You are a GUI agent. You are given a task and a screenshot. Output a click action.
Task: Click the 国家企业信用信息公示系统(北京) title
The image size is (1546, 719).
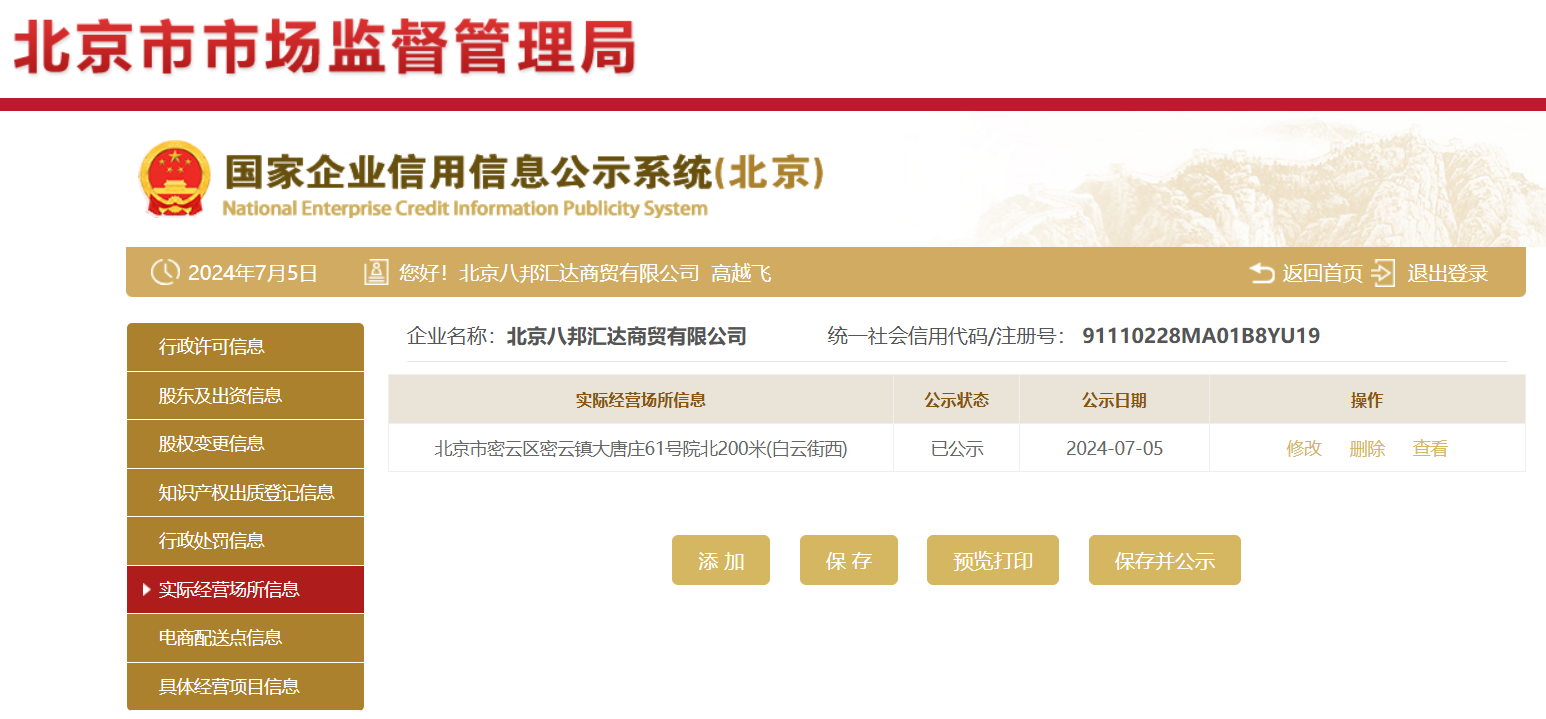click(x=524, y=172)
